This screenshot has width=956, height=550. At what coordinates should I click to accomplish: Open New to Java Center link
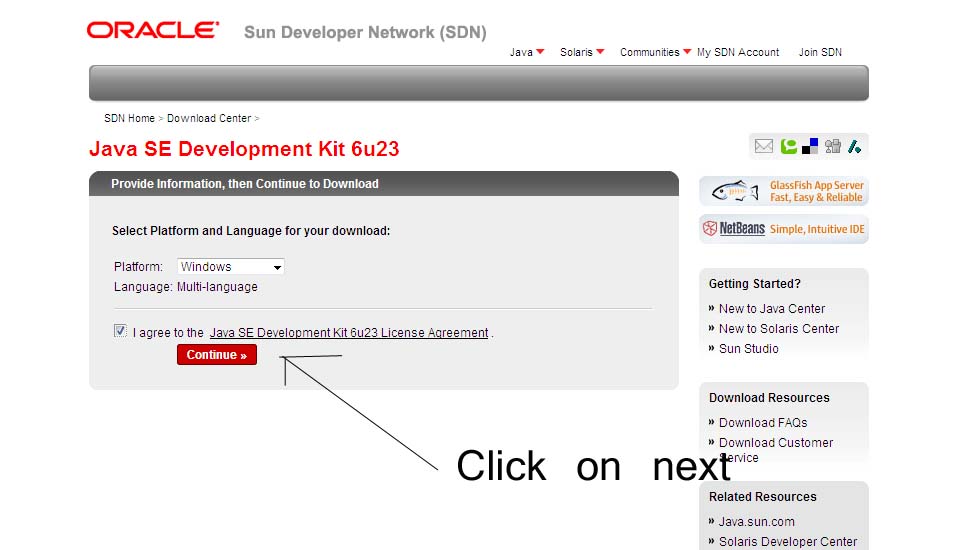pyautogui.click(x=772, y=309)
